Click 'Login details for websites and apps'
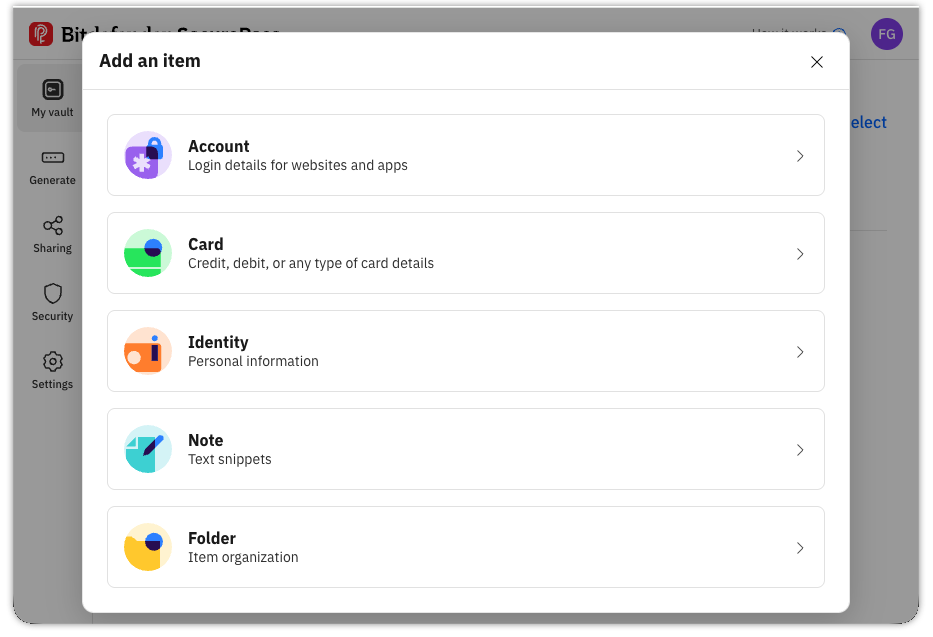The image size is (933, 637). pyautogui.click(x=298, y=165)
